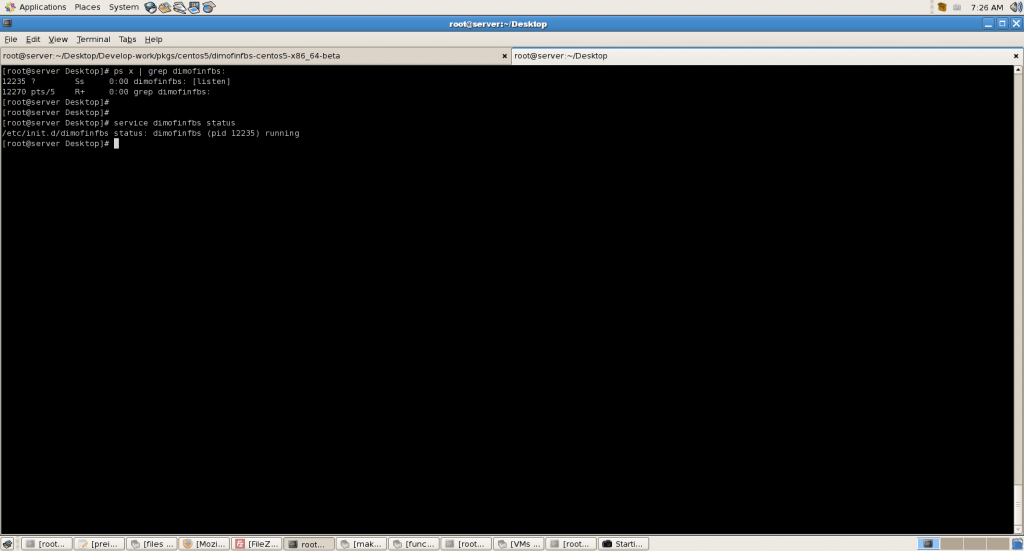Switch to the dimofinfbs-centos5-x86_64-beta tab
Viewport: 1024px width, 551px height.
[255, 56]
